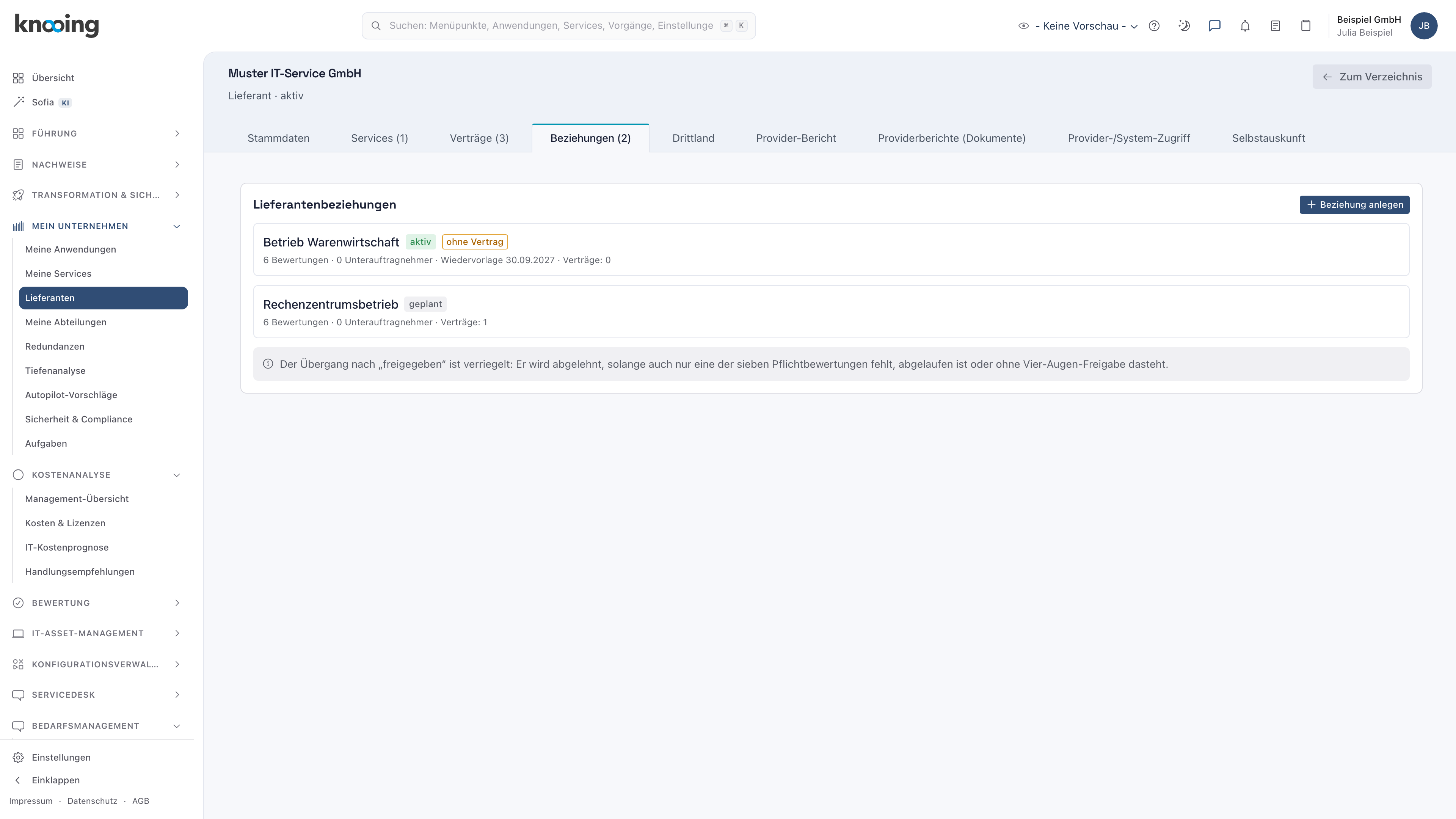Go back via Zum Verzeichnis button

1372,77
